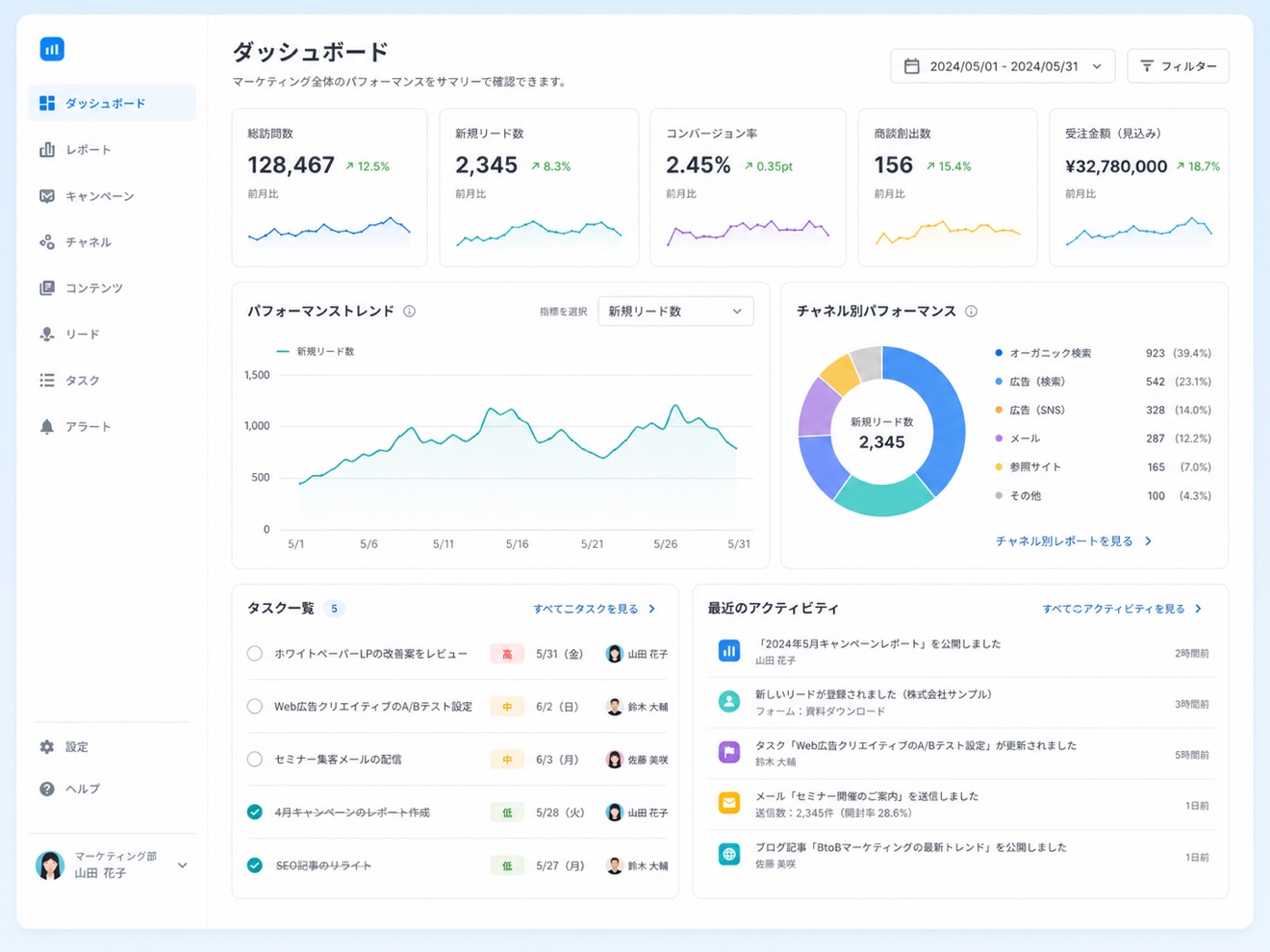The height and width of the screenshot is (952, 1270).
Task: Click the レポート bar chart icon
Action: [x=47, y=149]
